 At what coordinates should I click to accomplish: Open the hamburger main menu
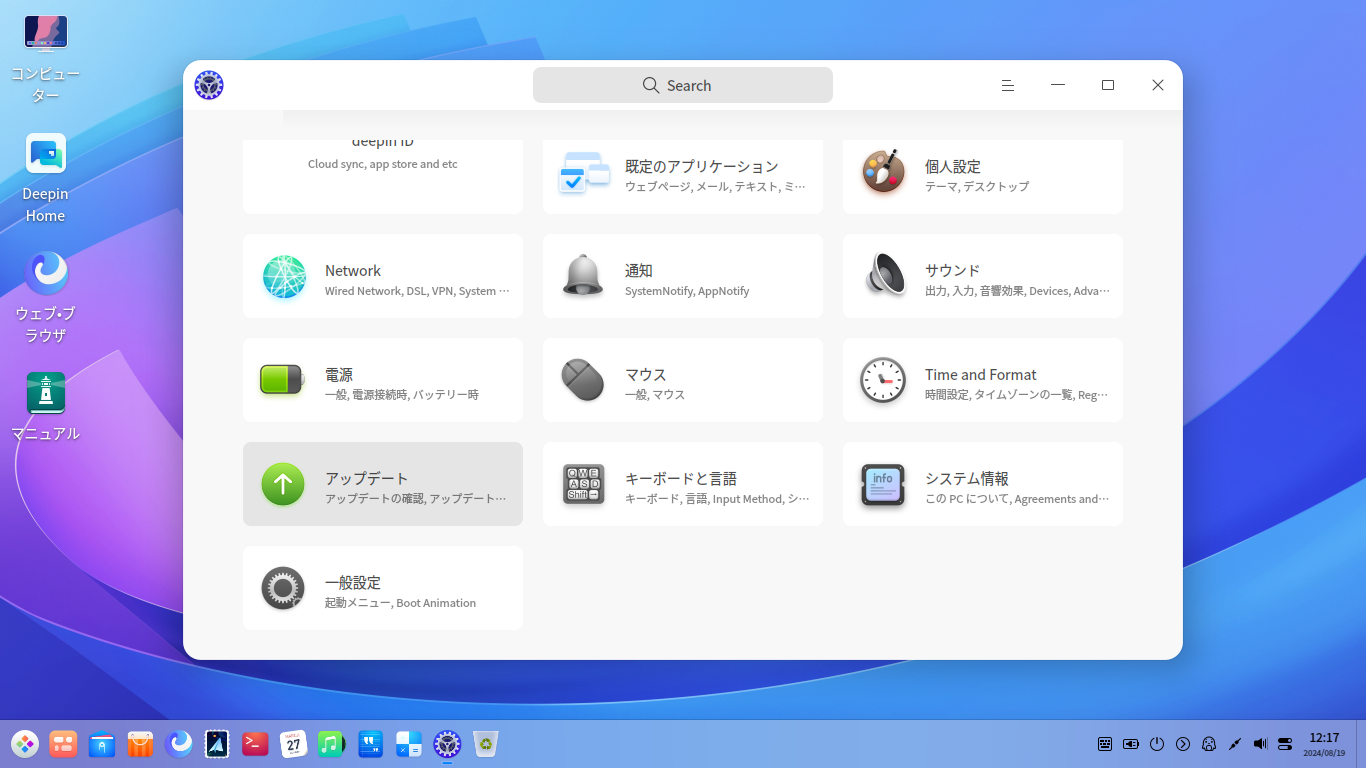click(1008, 86)
